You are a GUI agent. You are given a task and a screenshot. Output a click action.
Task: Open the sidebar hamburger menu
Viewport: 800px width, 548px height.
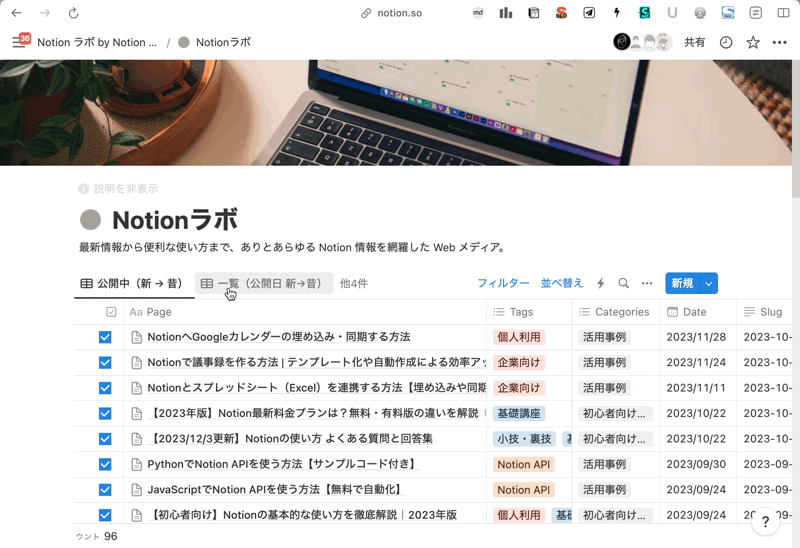pyautogui.click(x=18, y=42)
